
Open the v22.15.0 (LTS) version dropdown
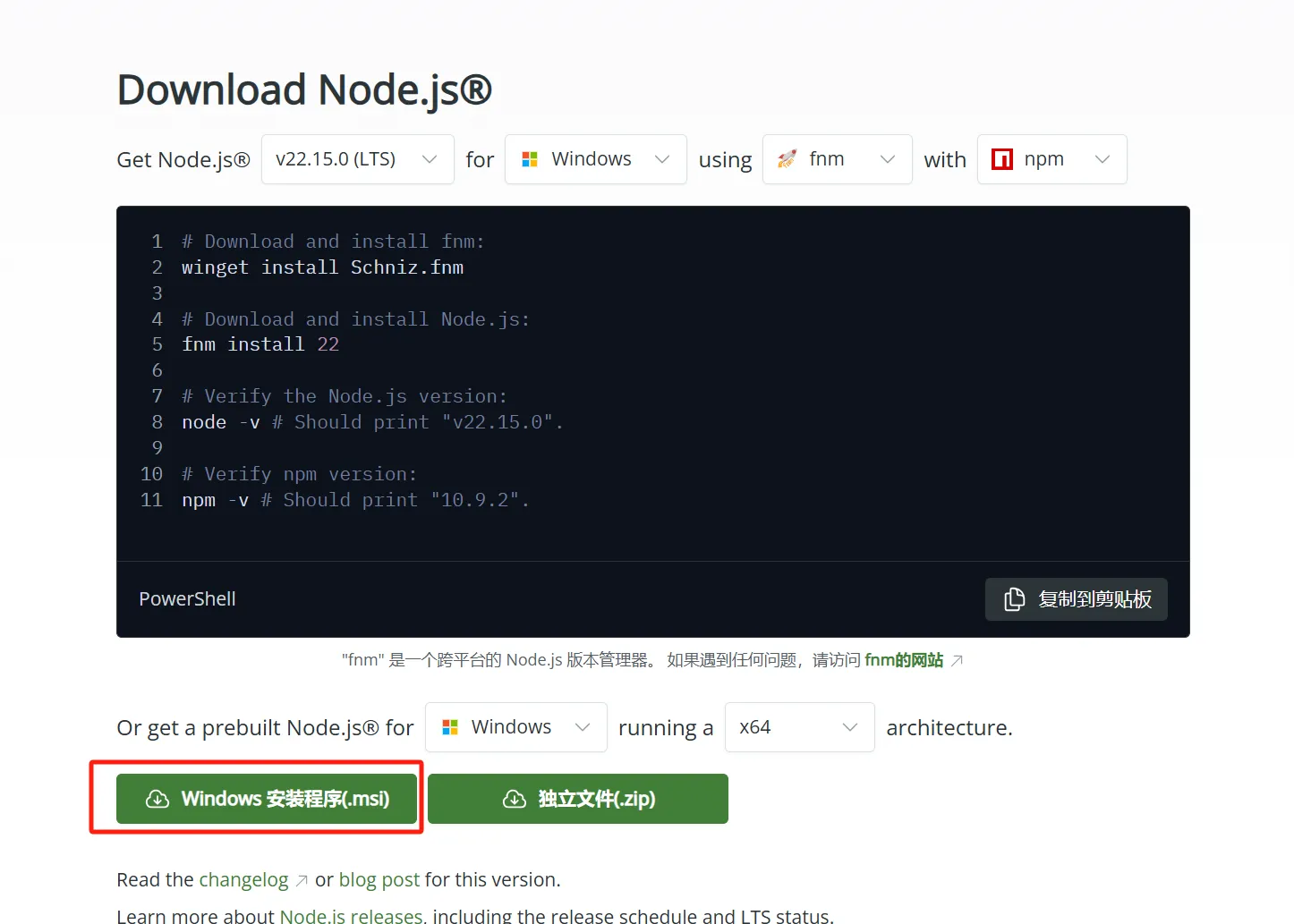point(357,159)
